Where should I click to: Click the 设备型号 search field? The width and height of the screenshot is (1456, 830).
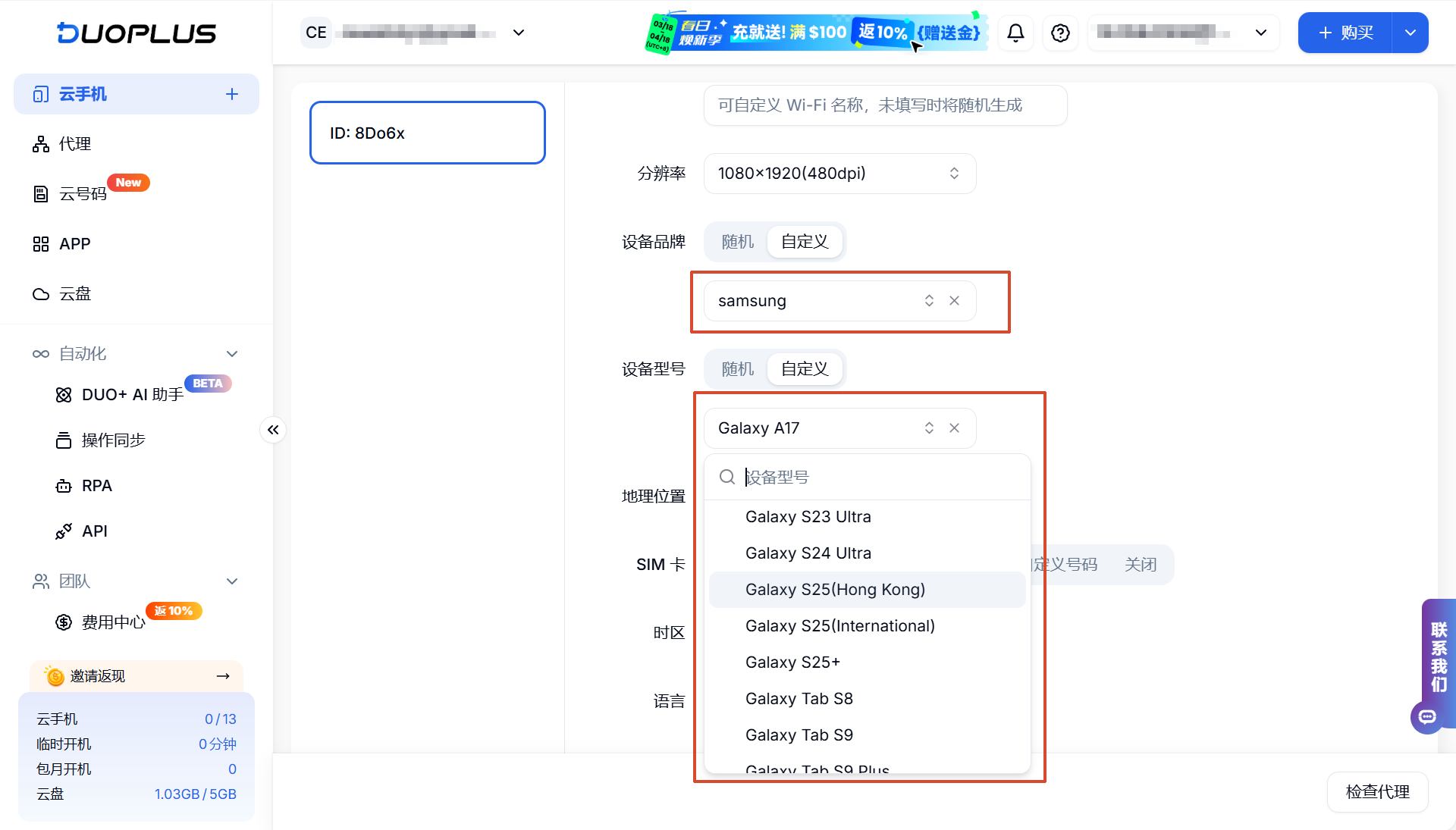(868, 477)
